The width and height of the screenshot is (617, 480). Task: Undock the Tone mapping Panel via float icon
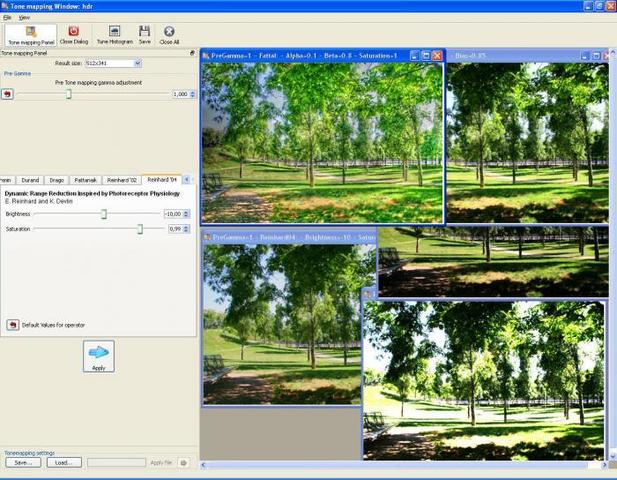(x=192, y=53)
